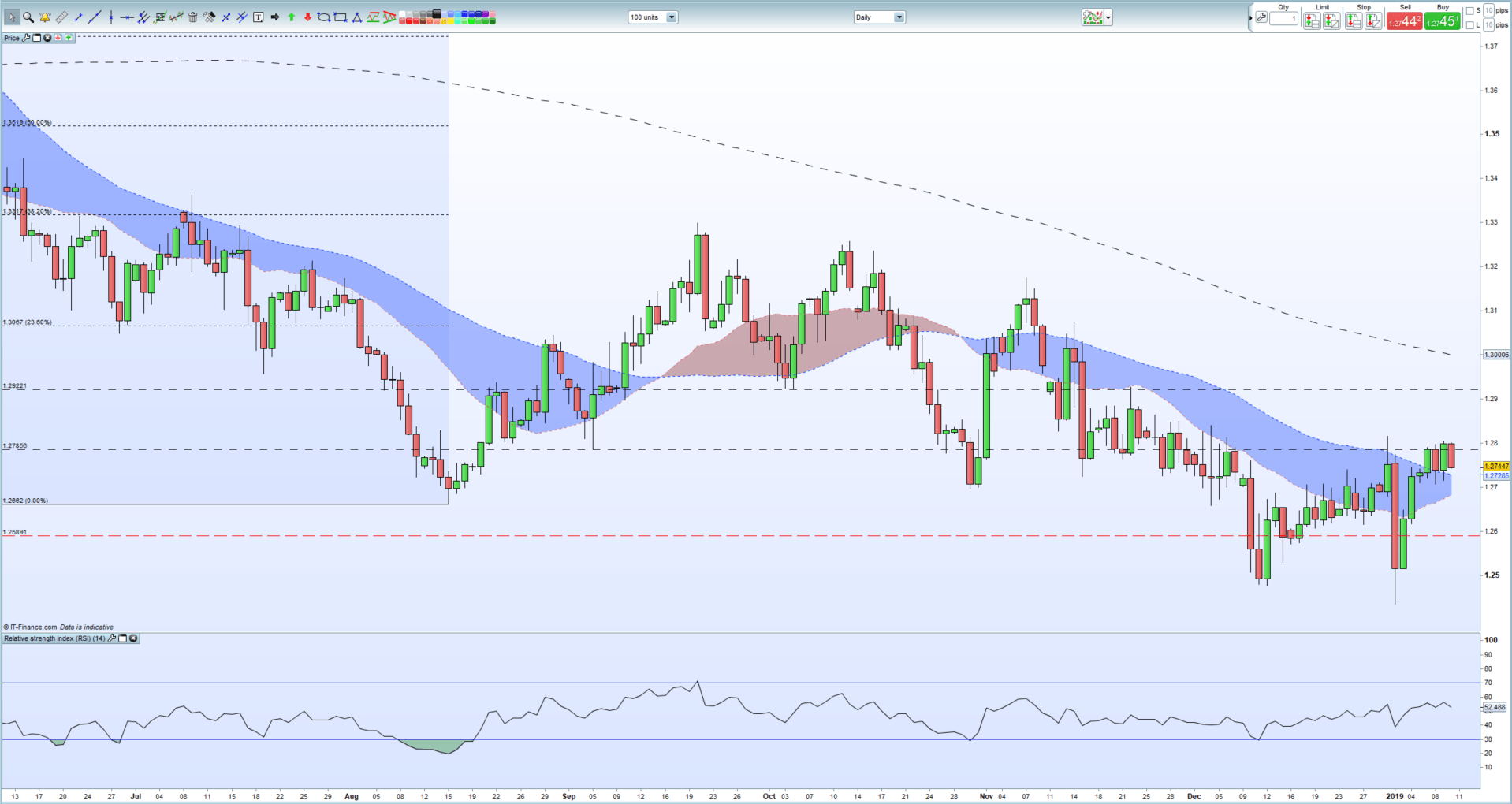Click the red Sell price button

click(x=1405, y=20)
